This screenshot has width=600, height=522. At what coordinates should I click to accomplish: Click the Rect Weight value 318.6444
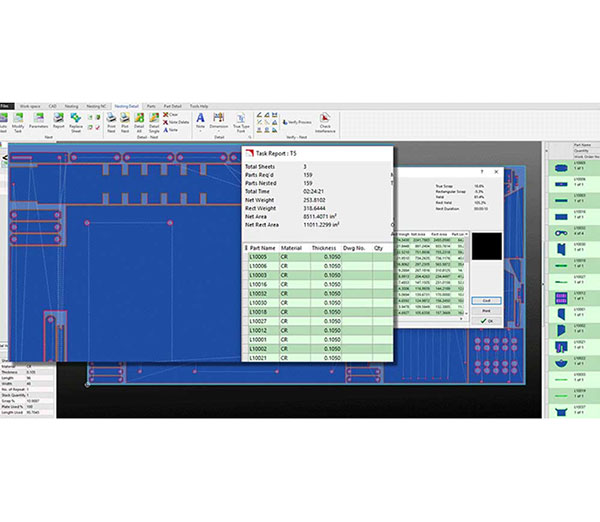314,208
